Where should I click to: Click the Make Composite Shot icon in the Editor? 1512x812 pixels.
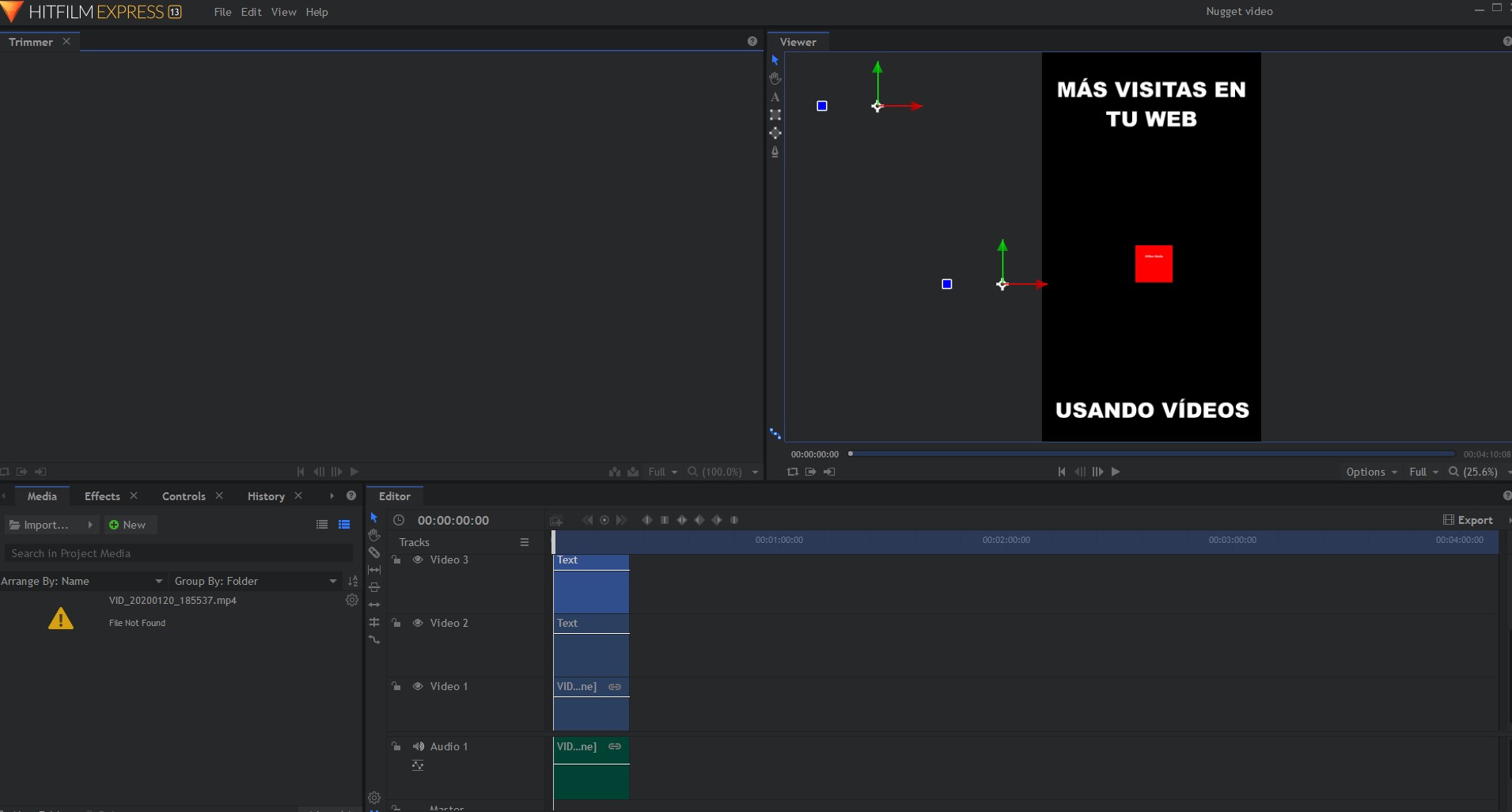click(556, 521)
